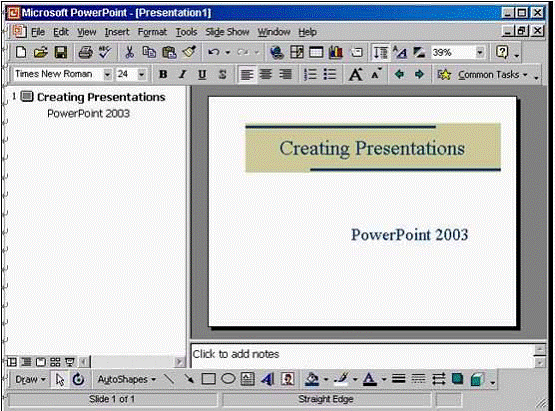Click the Print icon in toolbar
Screen dimensions: 555x411
pos(85,52)
